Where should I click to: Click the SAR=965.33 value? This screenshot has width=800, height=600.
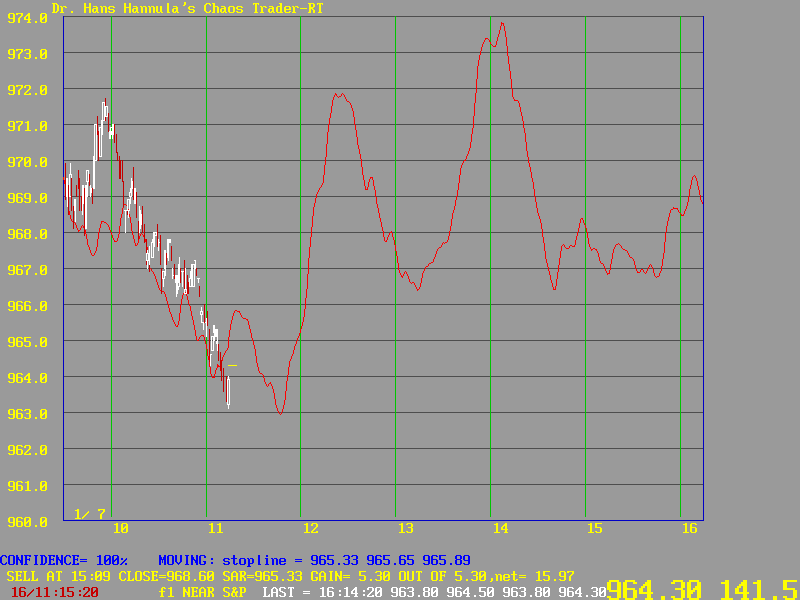tap(262, 577)
